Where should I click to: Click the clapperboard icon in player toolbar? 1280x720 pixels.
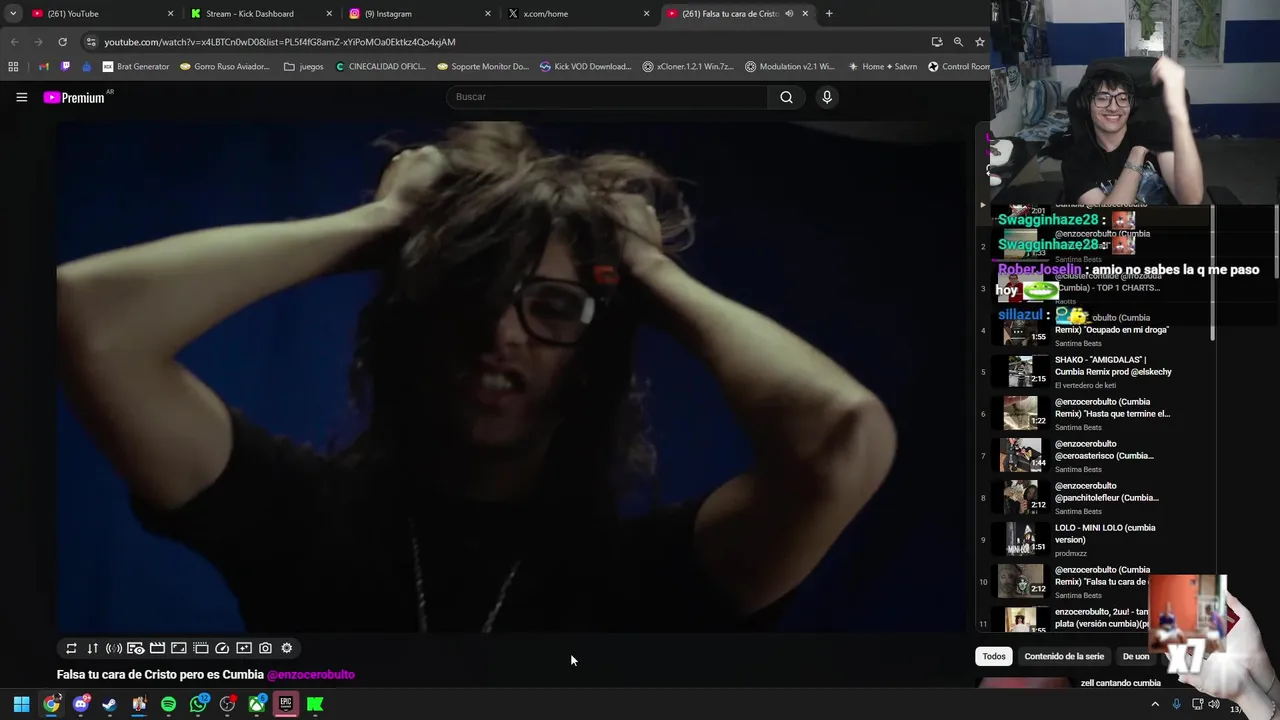(x=157, y=648)
